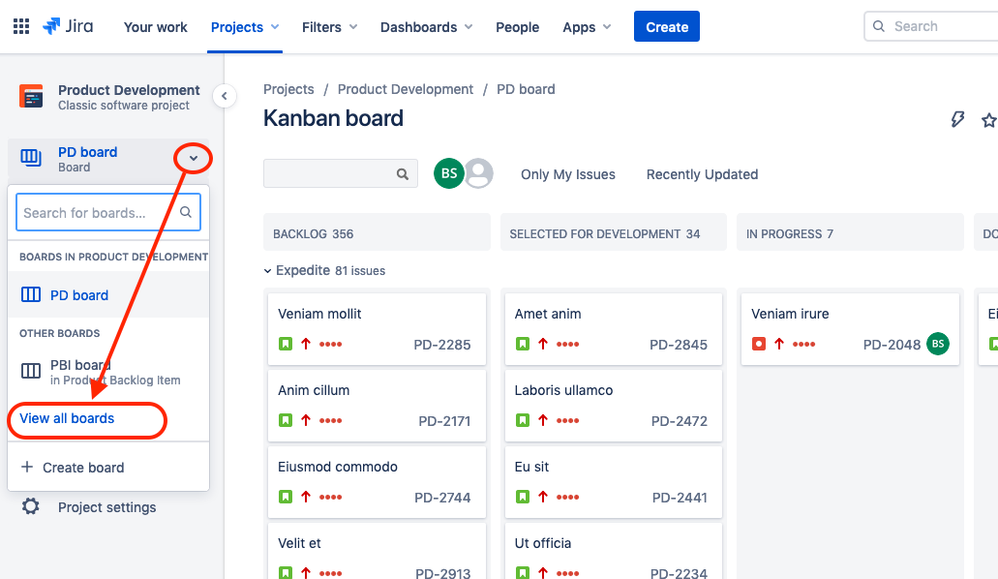Open issue key PD-2285

[x=442, y=345]
